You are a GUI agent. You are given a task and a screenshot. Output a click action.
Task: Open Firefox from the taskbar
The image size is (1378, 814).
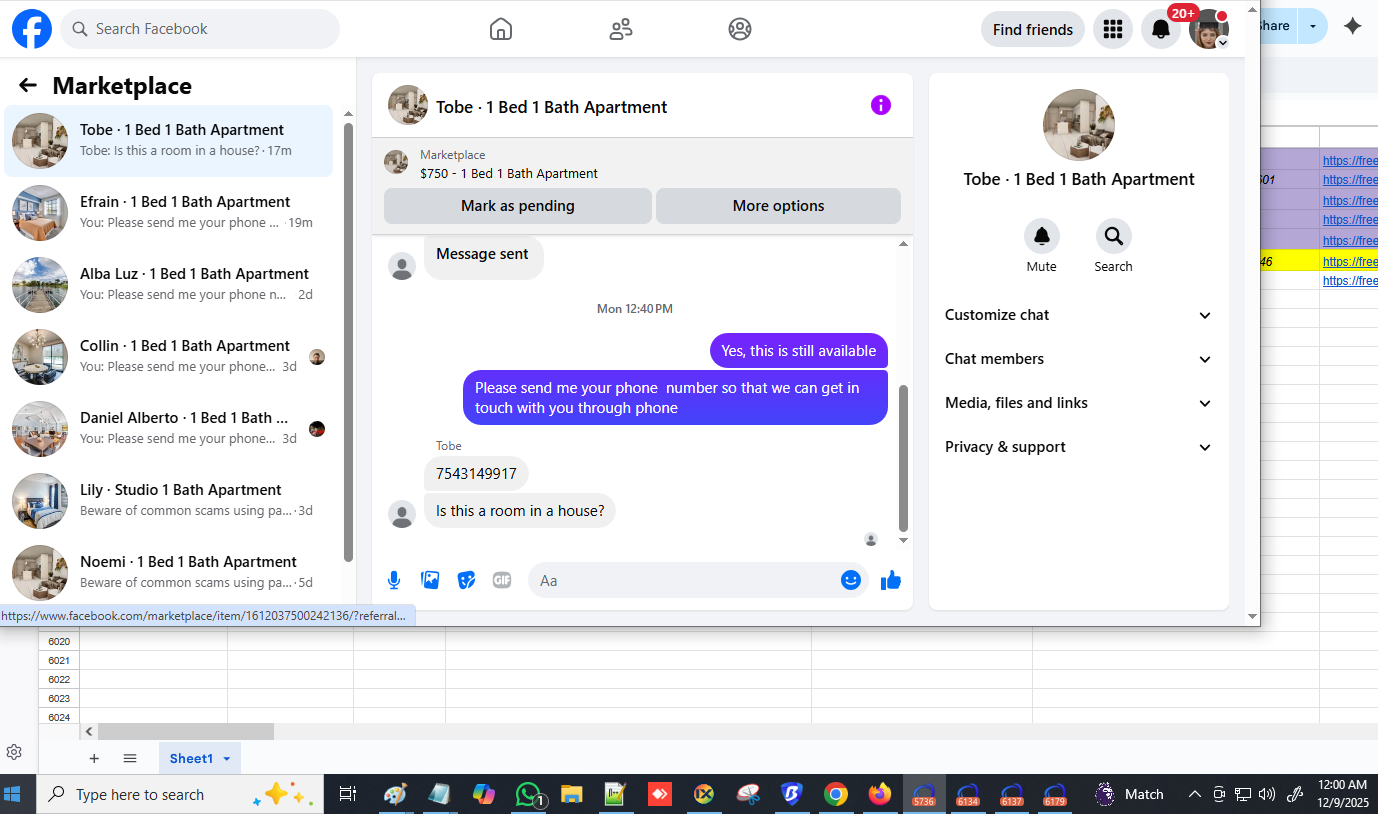pos(879,794)
